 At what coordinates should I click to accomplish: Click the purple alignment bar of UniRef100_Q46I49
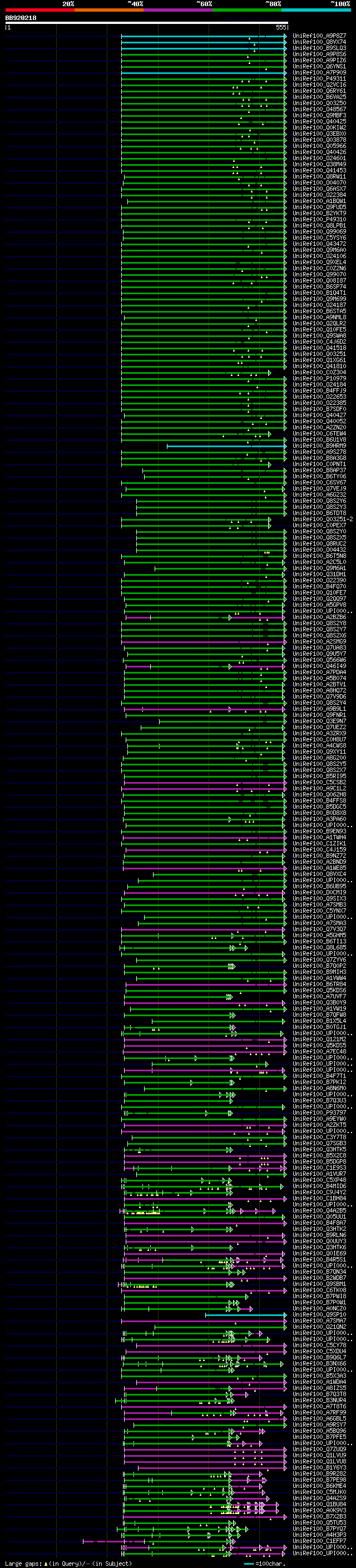coord(205,666)
